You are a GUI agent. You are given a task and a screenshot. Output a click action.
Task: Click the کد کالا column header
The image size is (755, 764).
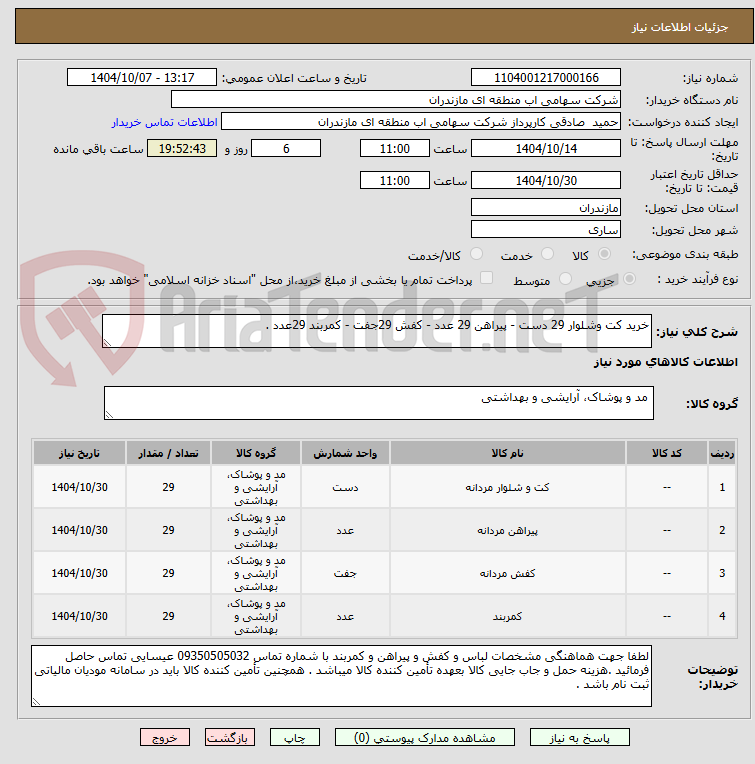(x=666, y=453)
